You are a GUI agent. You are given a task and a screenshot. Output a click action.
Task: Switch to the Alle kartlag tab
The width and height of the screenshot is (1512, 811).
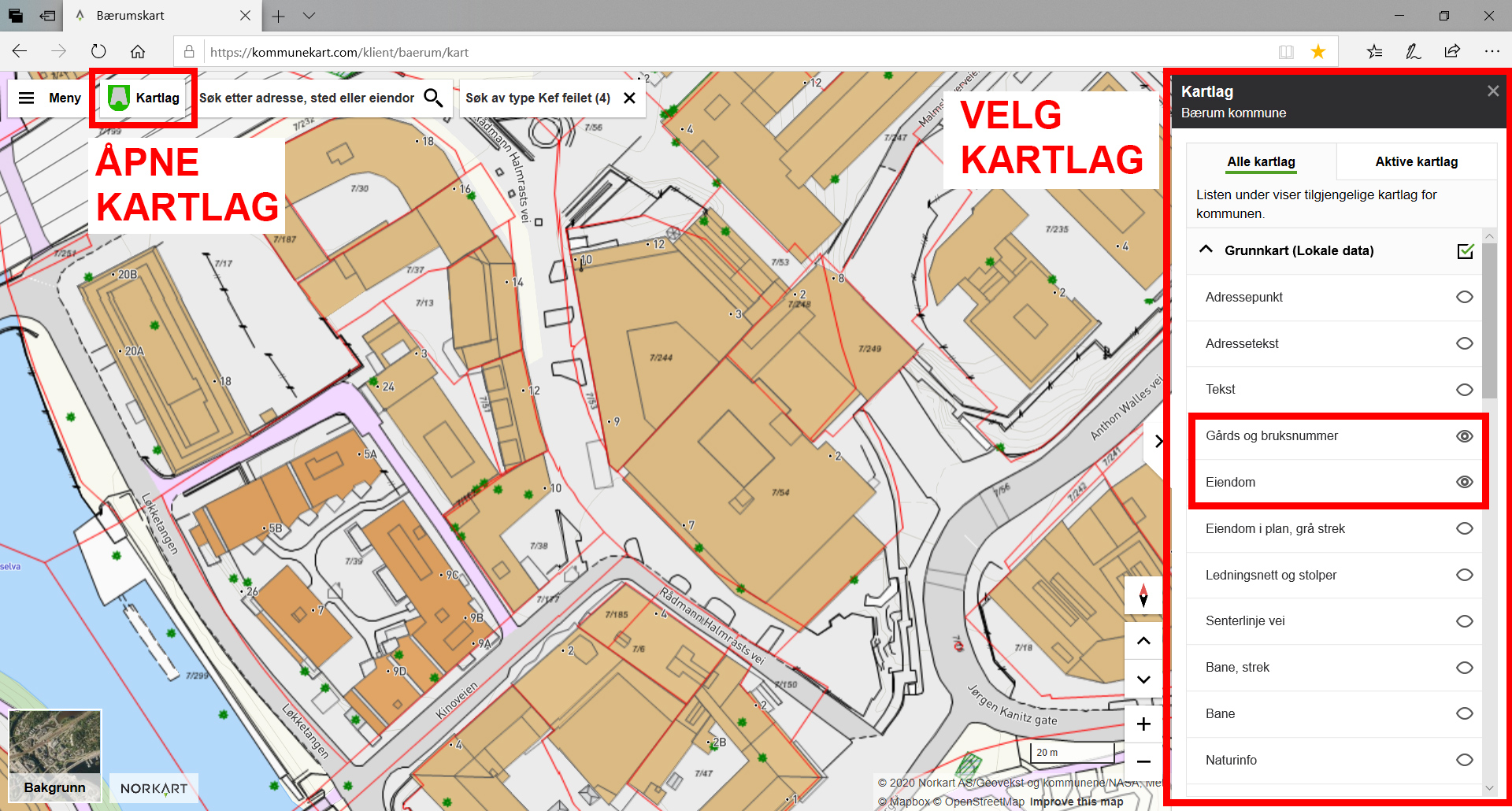(1261, 161)
